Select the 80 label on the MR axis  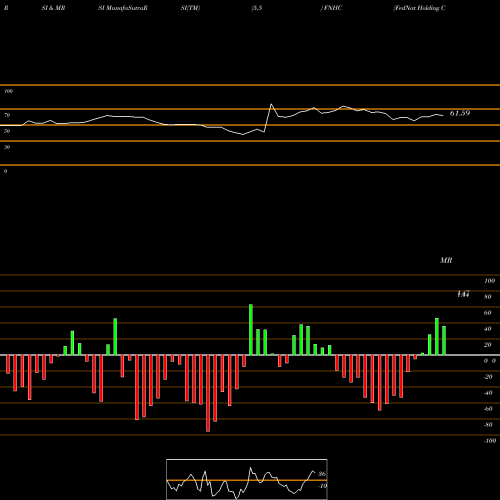[x=488, y=297]
